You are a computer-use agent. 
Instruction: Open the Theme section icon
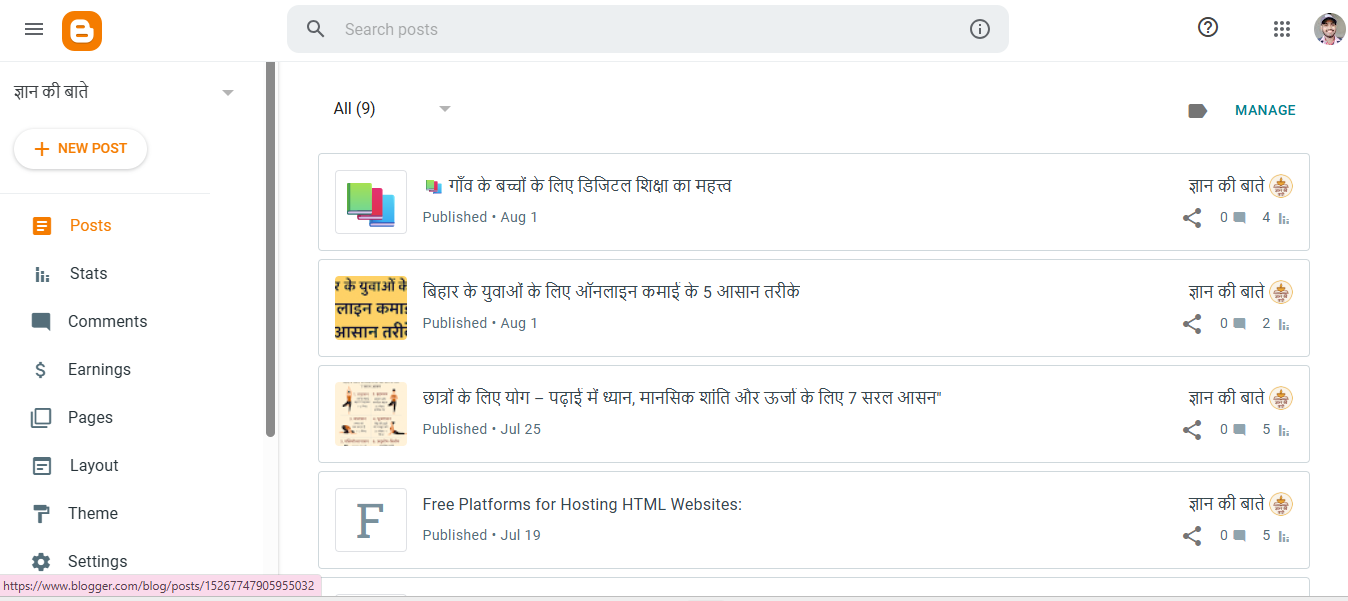[41, 513]
